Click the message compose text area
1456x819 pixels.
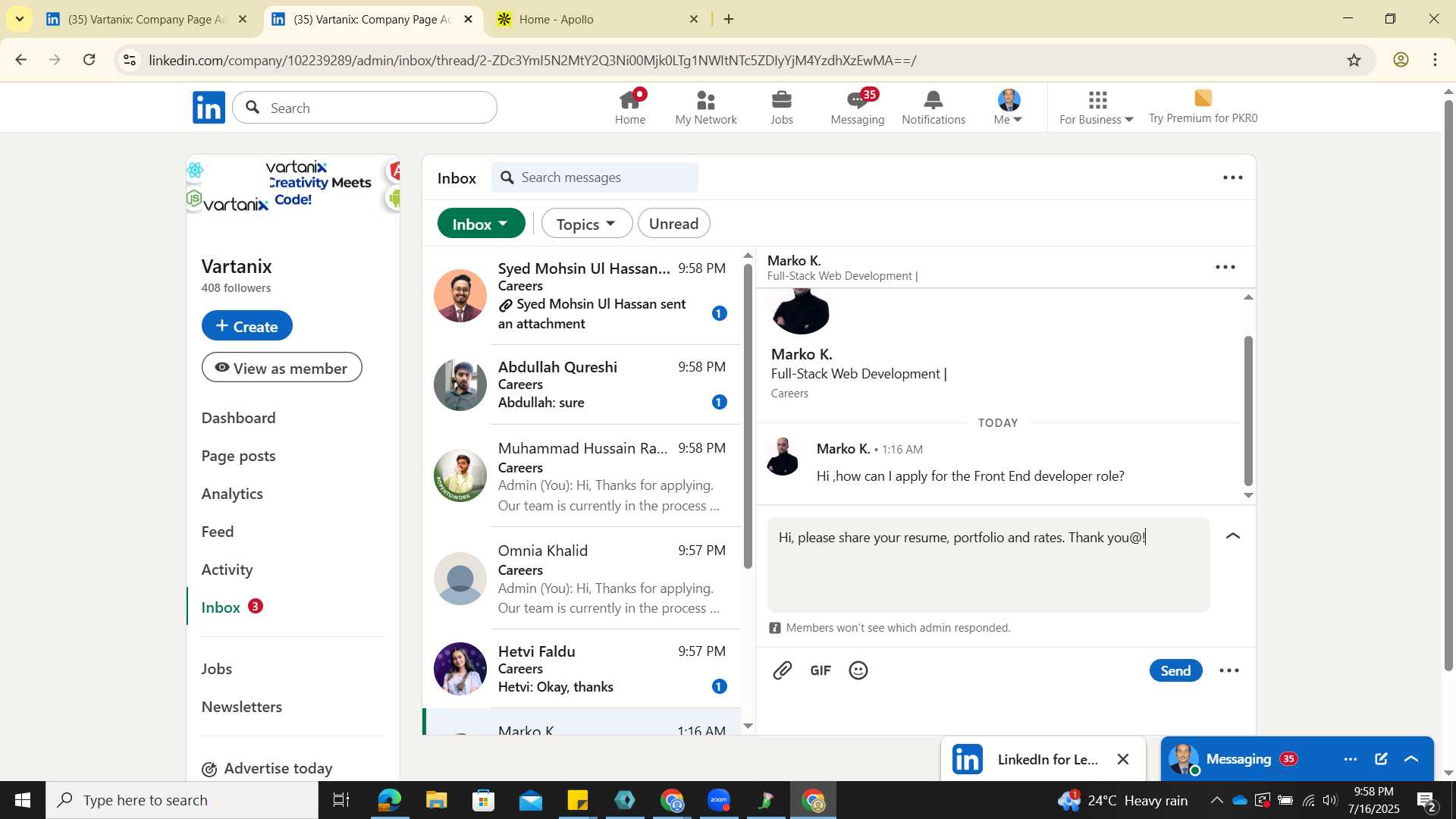pos(988,565)
